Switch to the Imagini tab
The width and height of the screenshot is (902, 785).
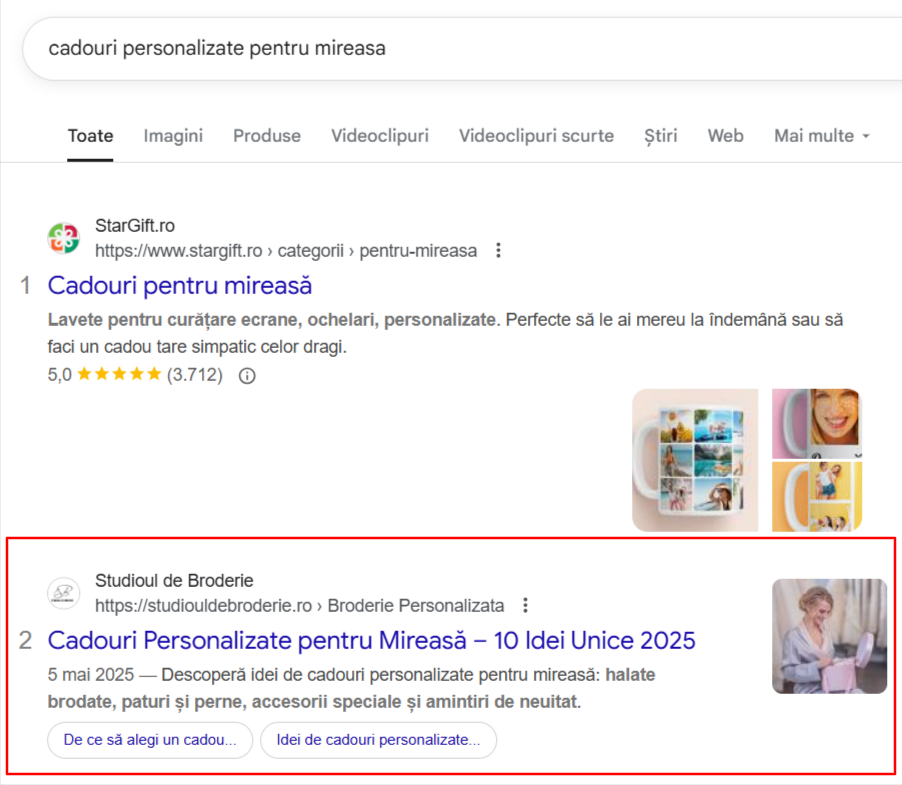tap(173, 136)
